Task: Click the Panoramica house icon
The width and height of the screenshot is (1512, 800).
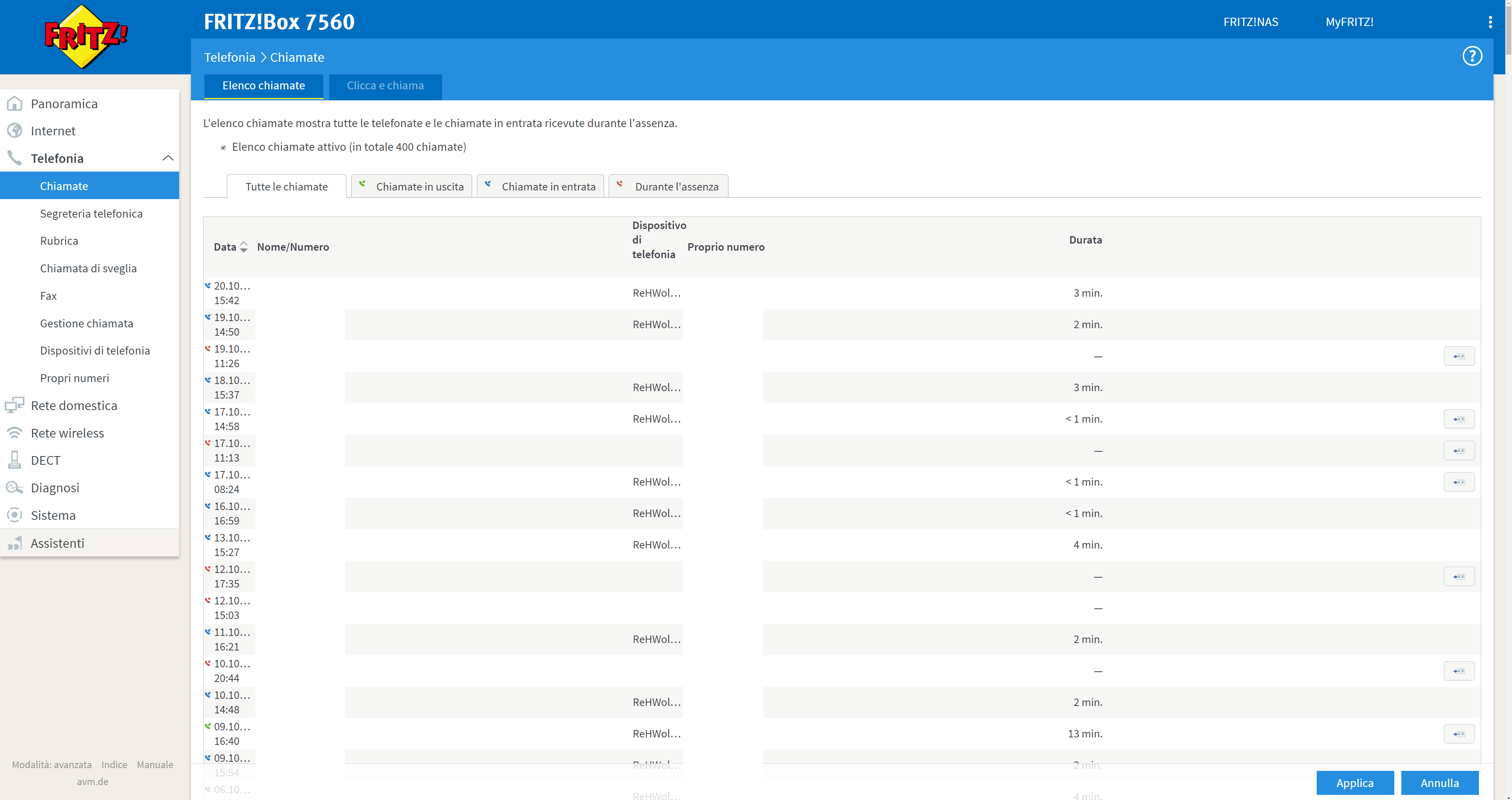Action: tap(15, 104)
